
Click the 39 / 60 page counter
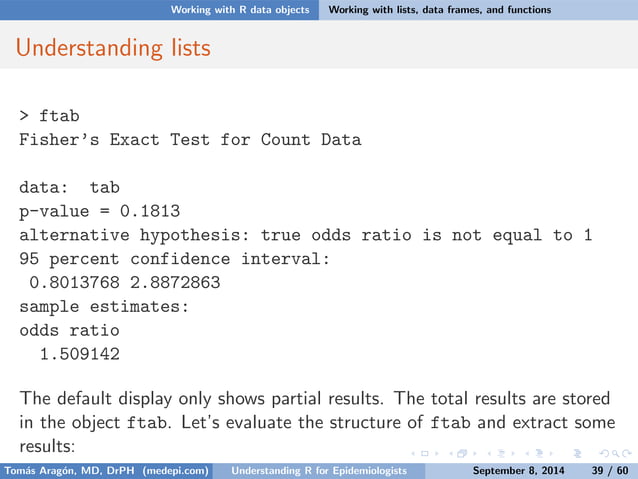pos(610,471)
